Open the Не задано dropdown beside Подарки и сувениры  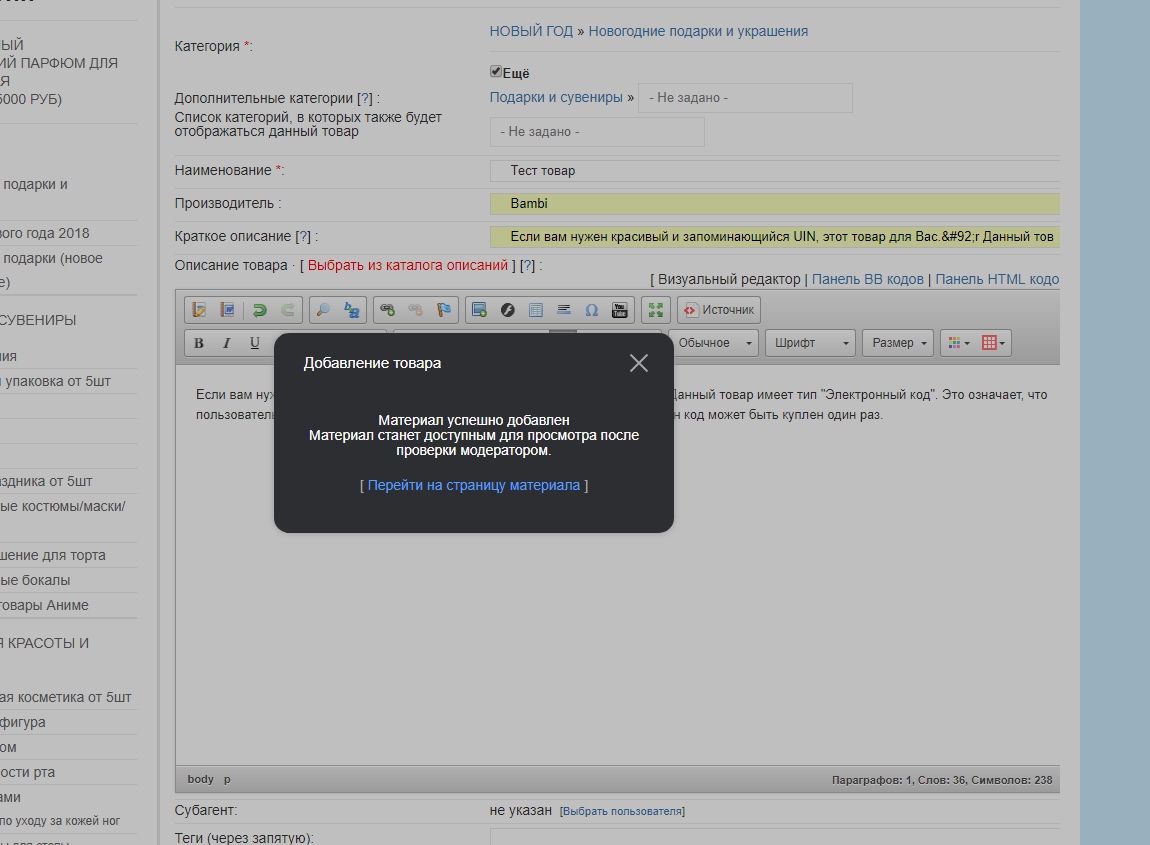(x=745, y=98)
